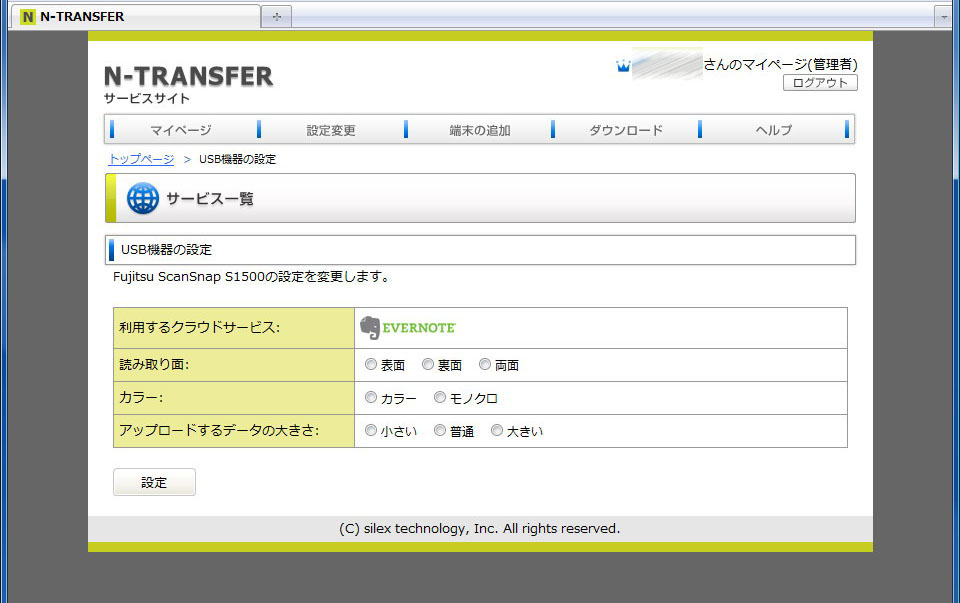Click the crown icon beside the username
The width and height of the screenshot is (960, 603).
coord(625,63)
